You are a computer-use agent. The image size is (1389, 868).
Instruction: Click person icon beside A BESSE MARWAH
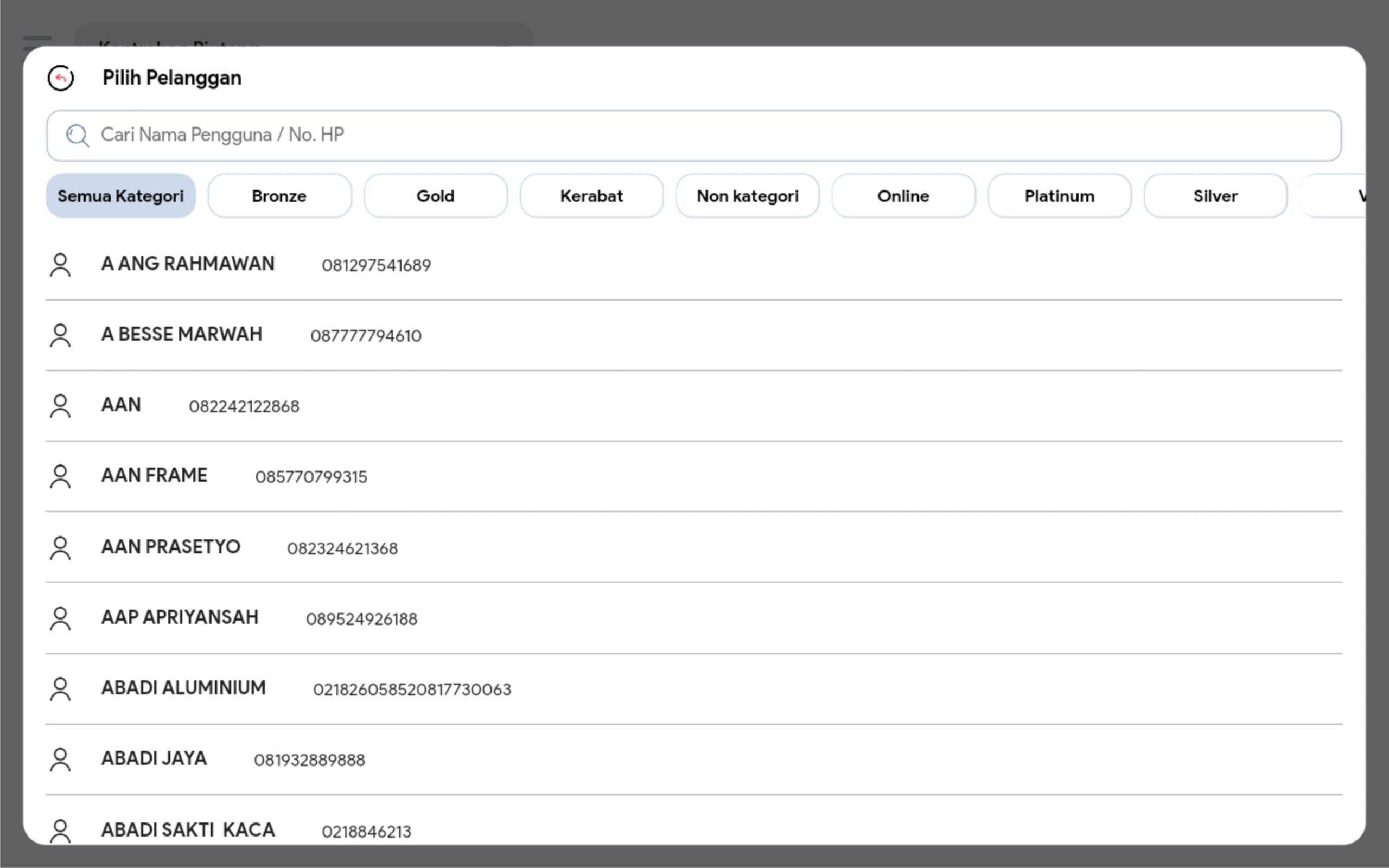[x=60, y=335]
